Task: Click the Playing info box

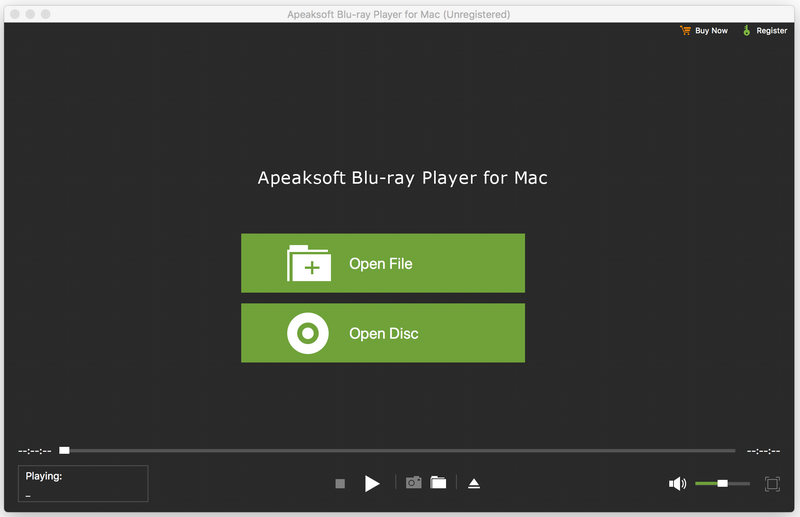Action: click(x=83, y=483)
